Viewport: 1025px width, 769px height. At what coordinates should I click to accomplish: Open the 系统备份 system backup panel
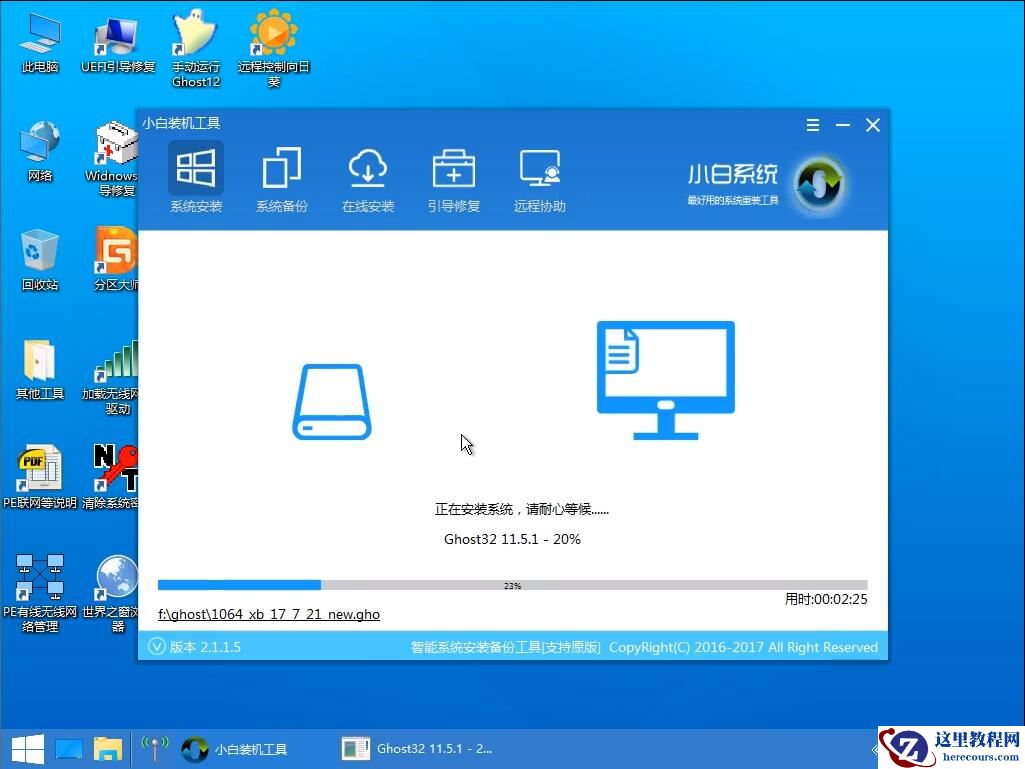pos(282,178)
